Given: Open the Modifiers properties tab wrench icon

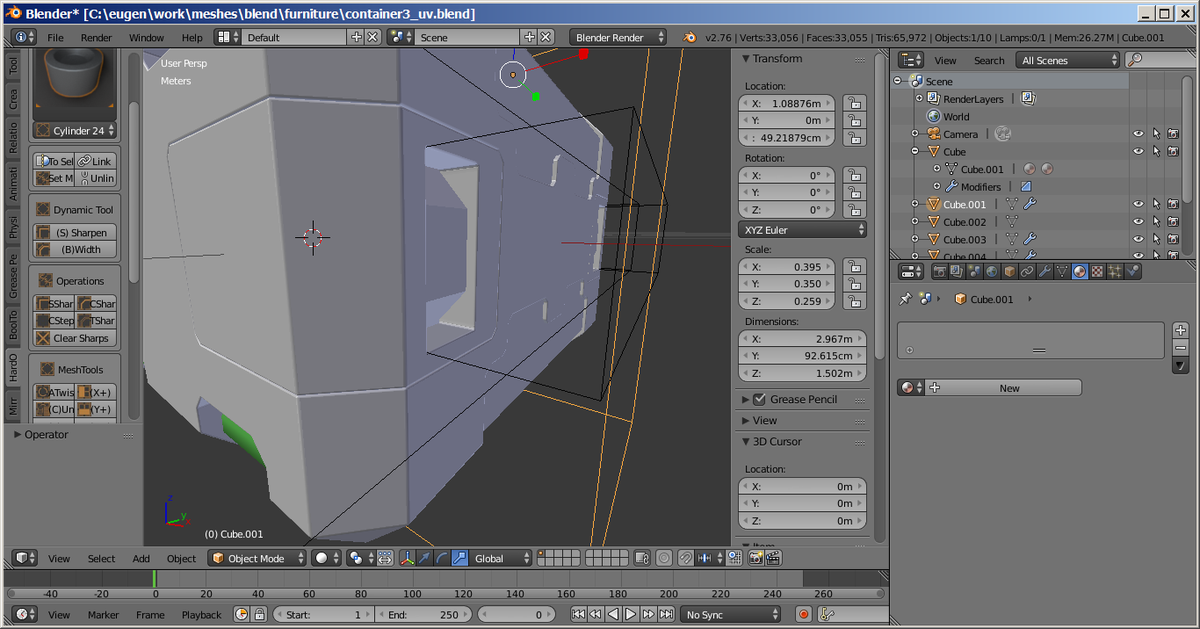Looking at the screenshot, I should [x=1044, y=272].
